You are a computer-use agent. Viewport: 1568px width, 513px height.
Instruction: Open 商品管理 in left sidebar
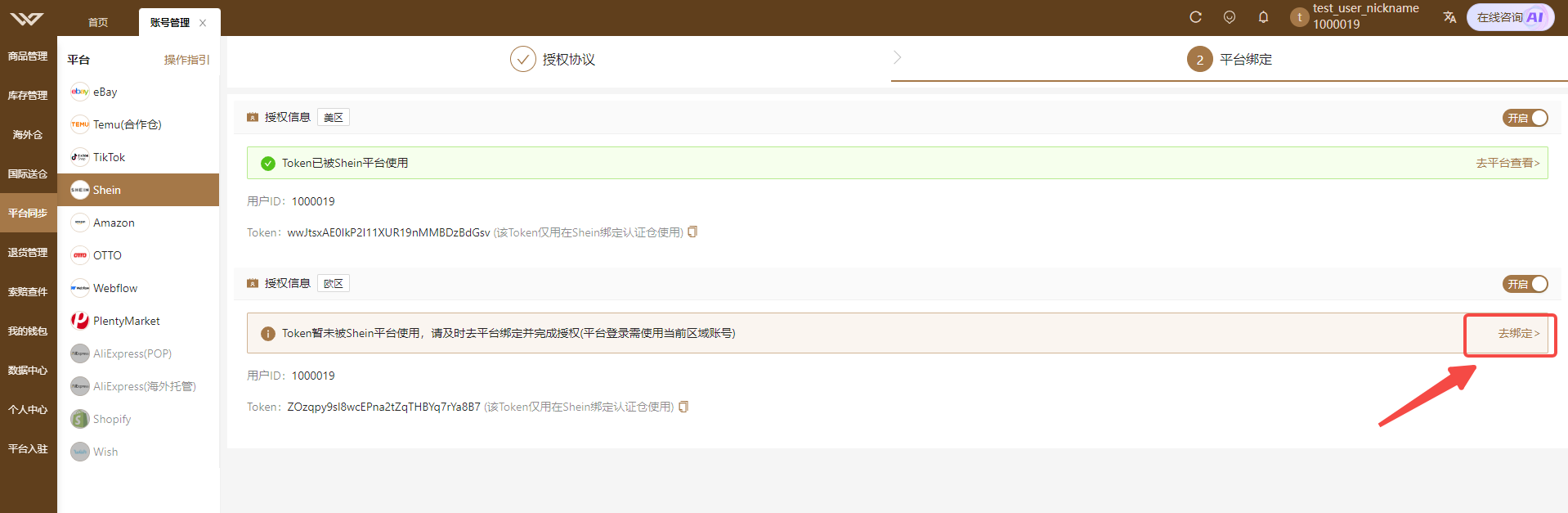[x=28, y=56]
